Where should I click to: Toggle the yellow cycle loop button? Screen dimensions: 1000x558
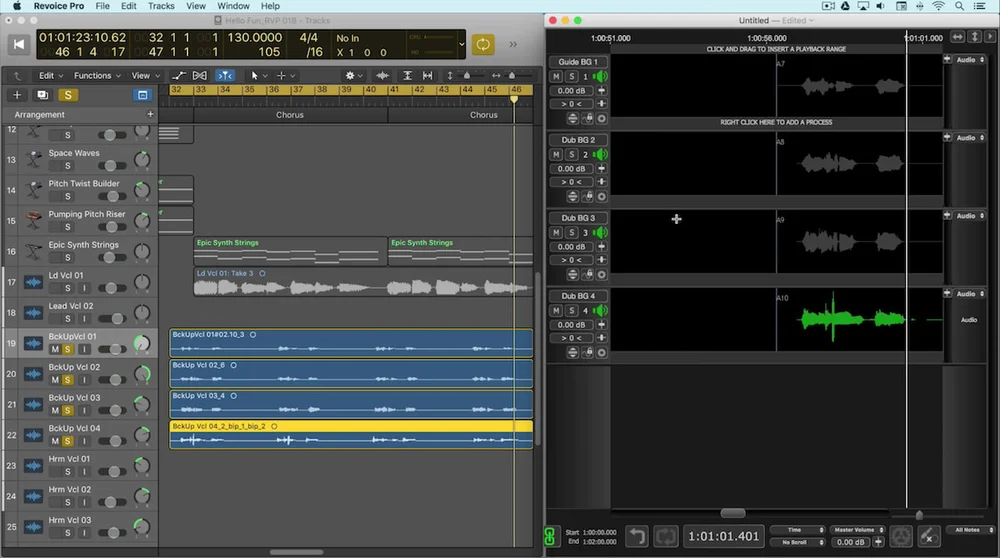[x=483, y=44]
